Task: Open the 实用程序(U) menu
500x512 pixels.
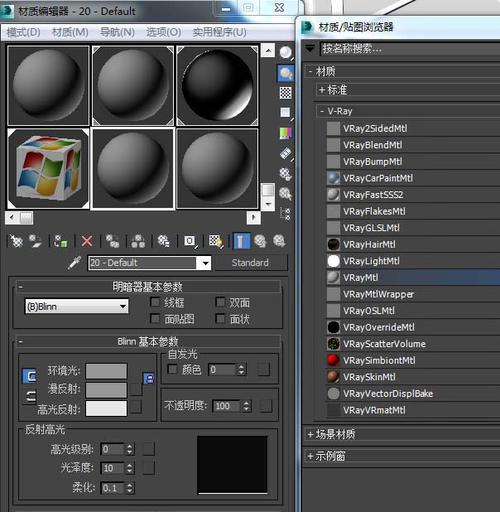Action: tap(220, 32)
